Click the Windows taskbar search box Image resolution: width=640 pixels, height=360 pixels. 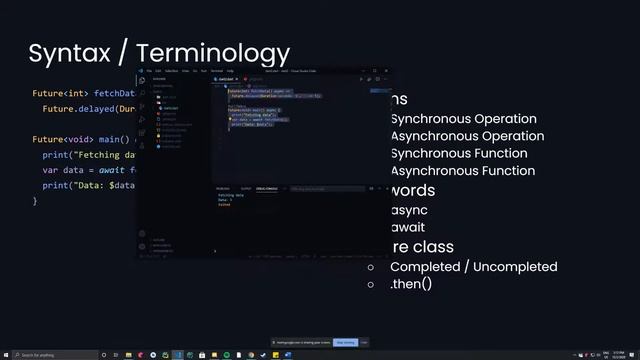(55, 355)
